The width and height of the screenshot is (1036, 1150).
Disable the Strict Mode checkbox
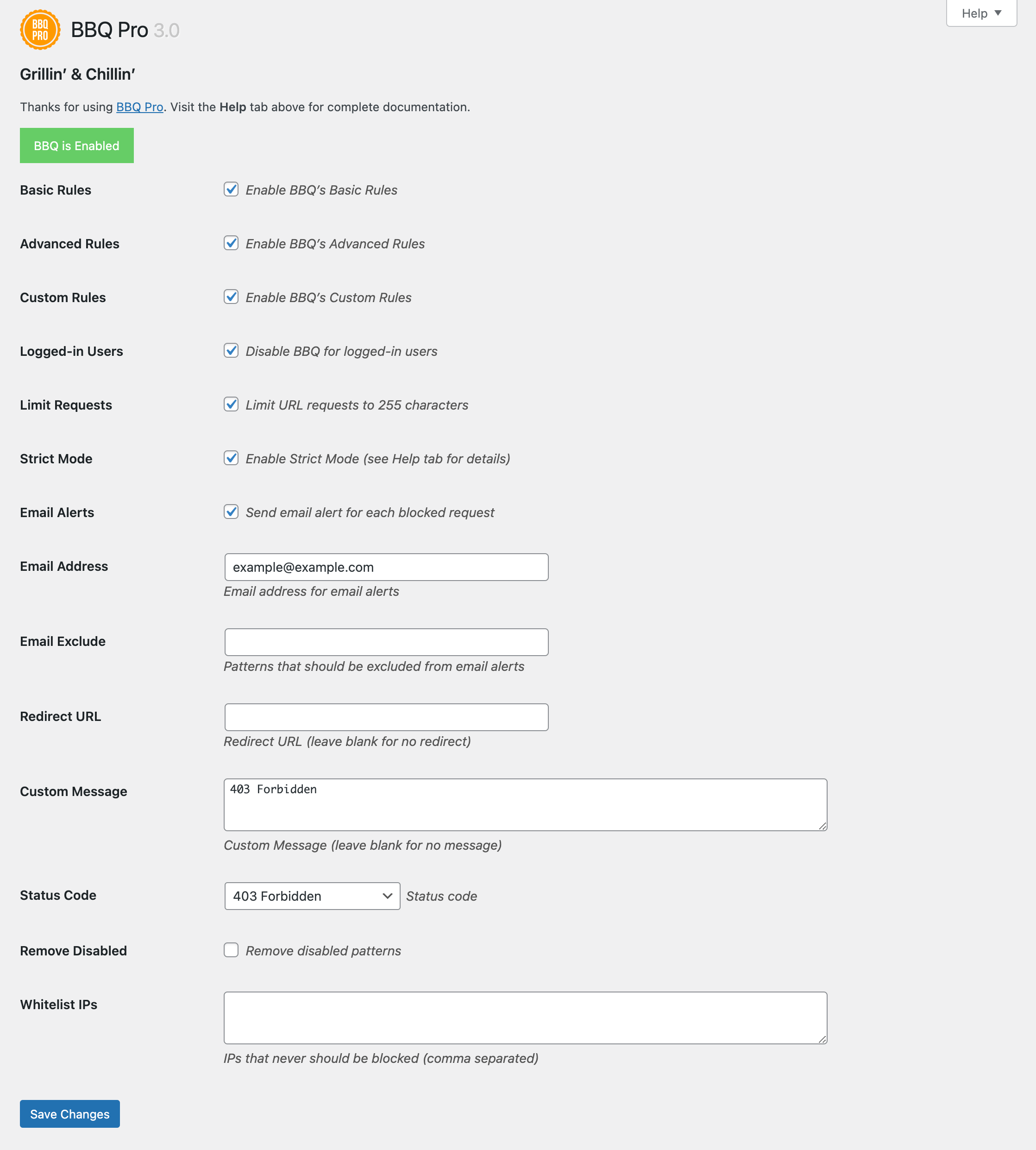click(x=231, y=458)
